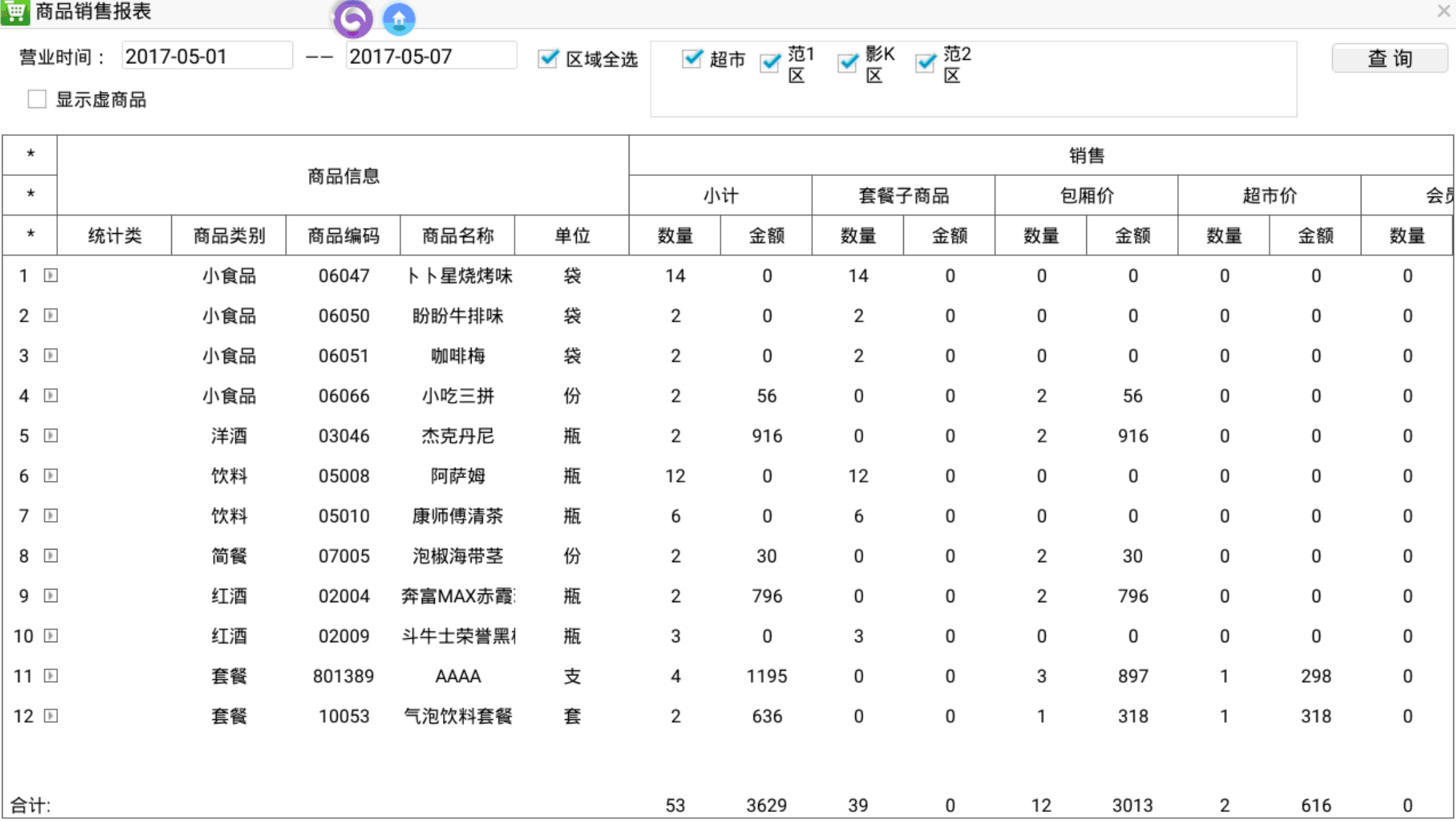Select product code 06047
This screenshot has width=1456, height=822.
click(344, 275)
